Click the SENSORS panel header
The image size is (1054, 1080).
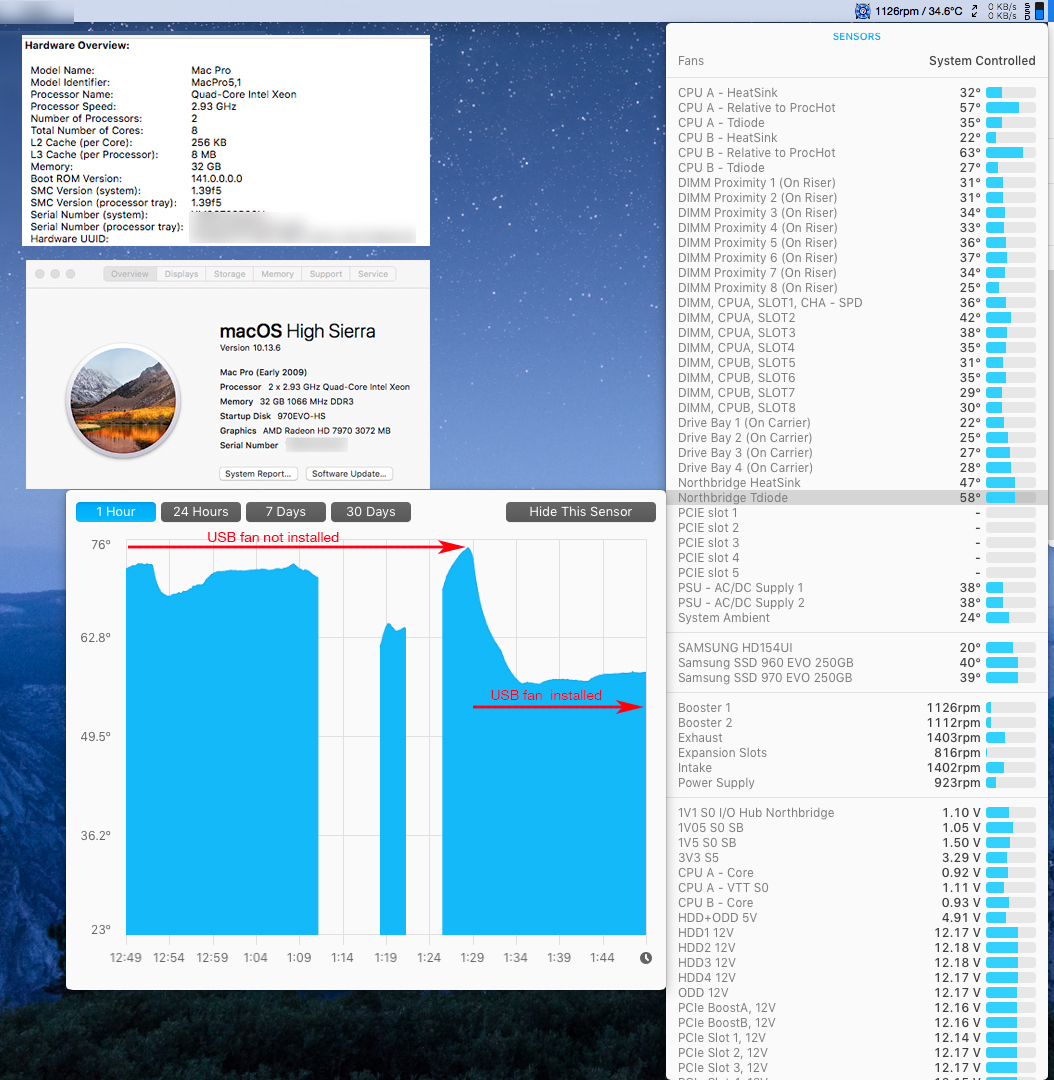856,37
